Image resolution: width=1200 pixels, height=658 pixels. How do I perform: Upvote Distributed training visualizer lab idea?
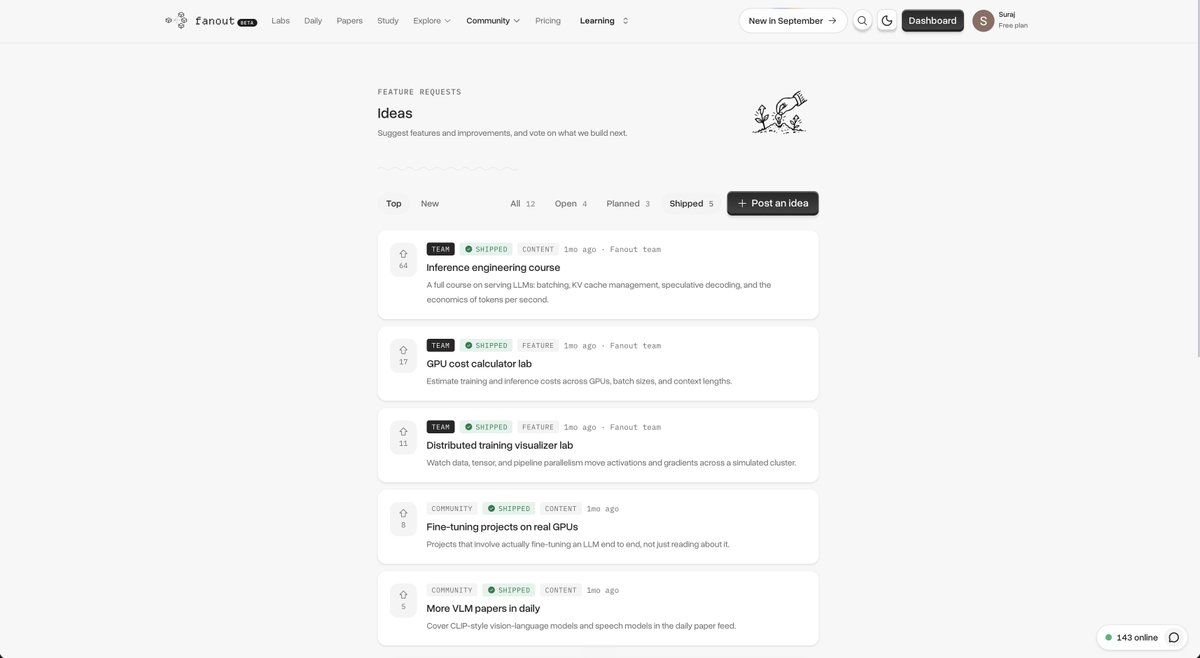[403, 437]
